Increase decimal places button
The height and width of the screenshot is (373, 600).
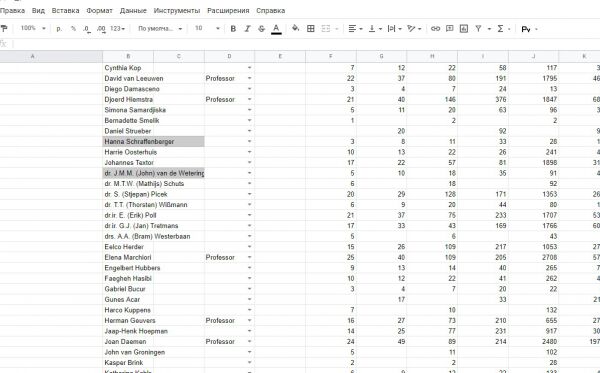coord(101,29)
